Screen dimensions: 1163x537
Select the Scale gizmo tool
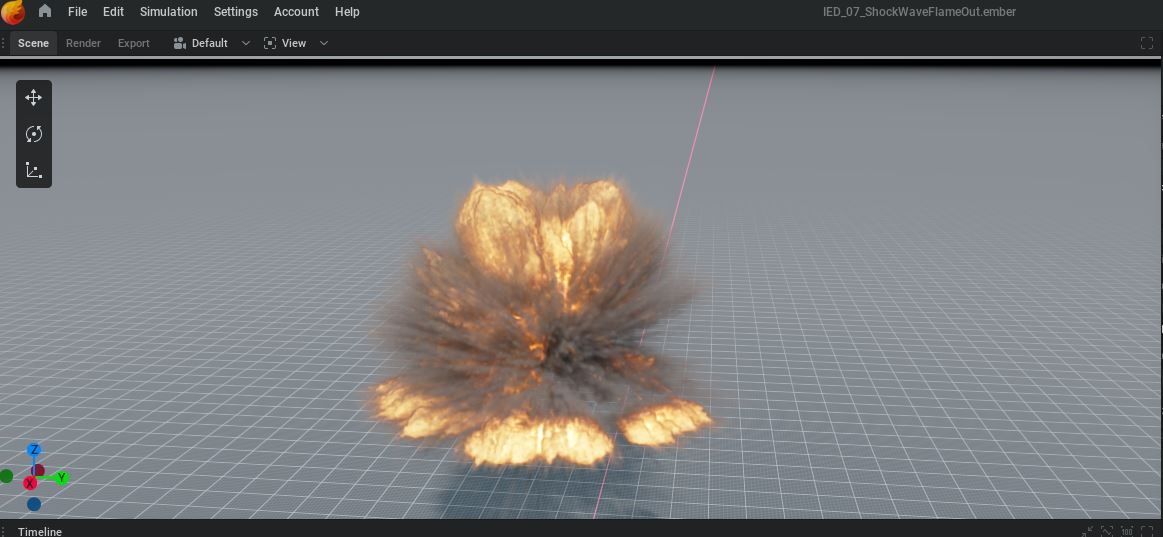pyautogui.click(x=34, y=170)
